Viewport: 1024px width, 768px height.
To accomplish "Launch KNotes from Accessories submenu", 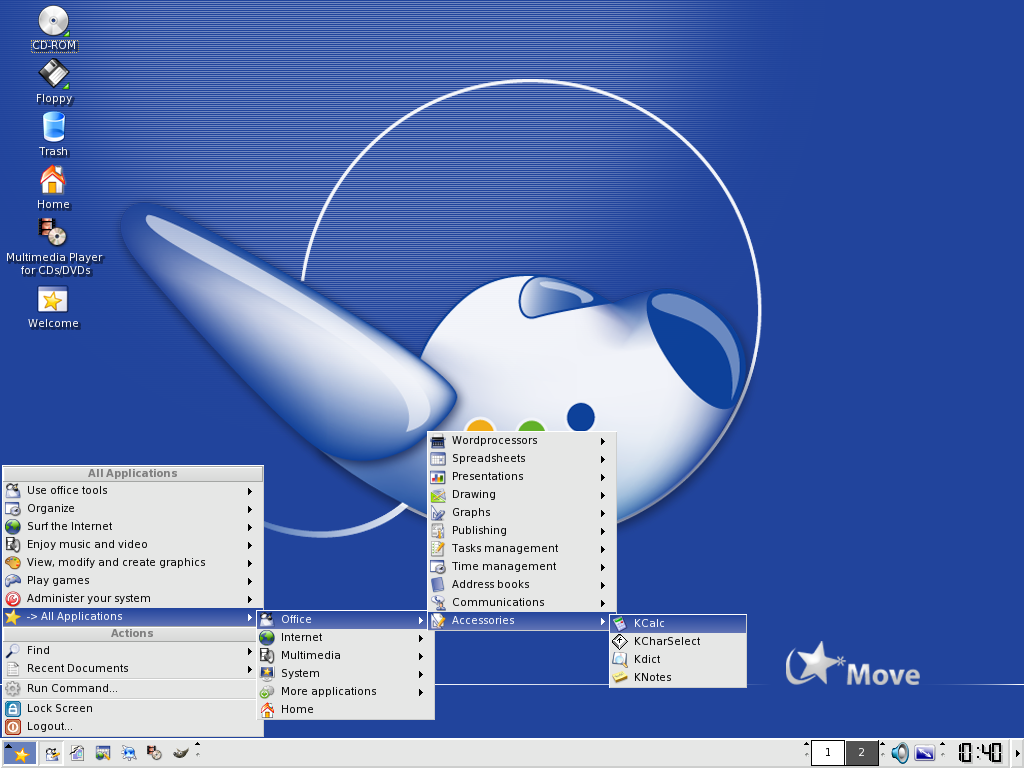I will click(678, 677).
